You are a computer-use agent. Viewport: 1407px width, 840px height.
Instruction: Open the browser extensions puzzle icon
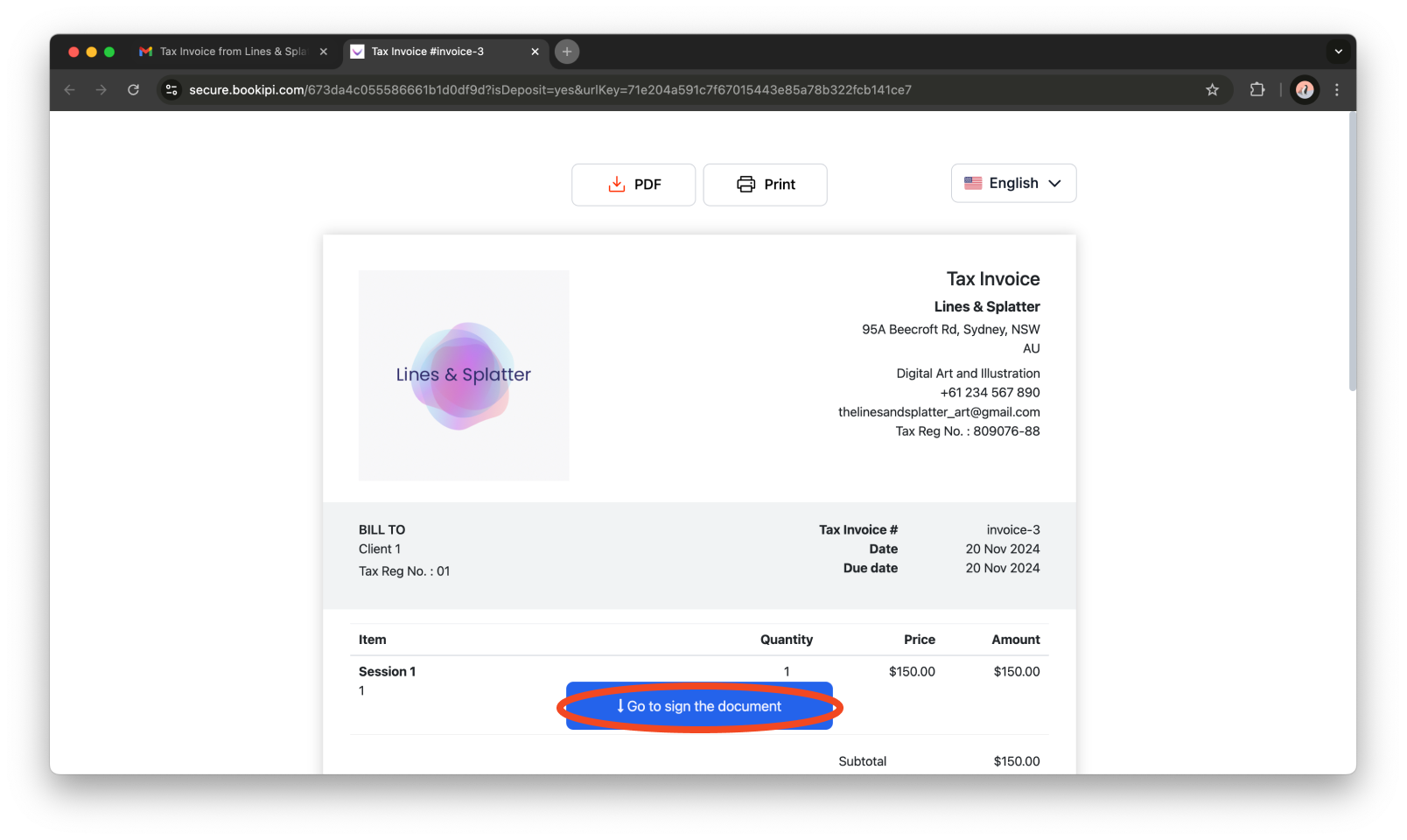[x=1257, y=90]
